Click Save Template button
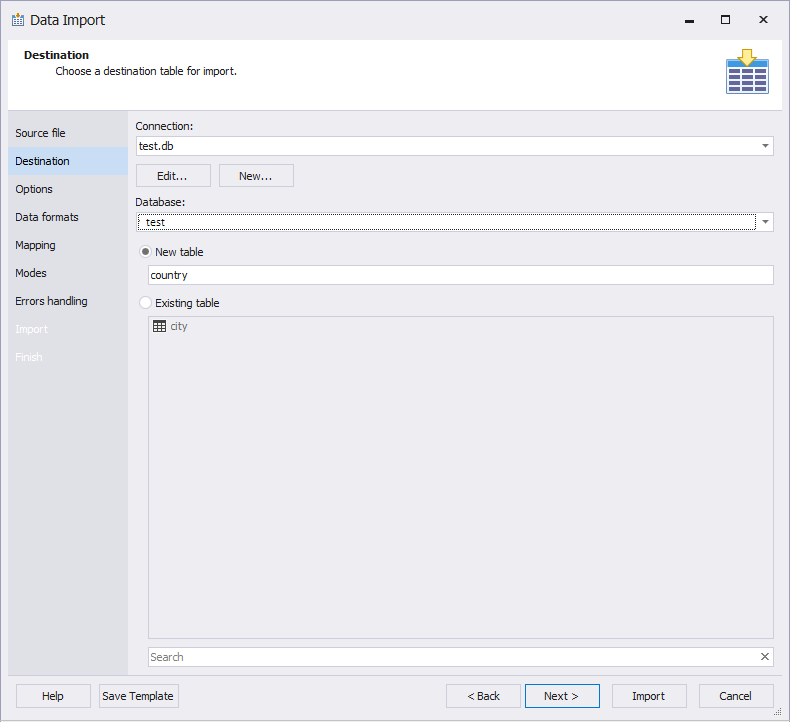 tap(139, 696)
